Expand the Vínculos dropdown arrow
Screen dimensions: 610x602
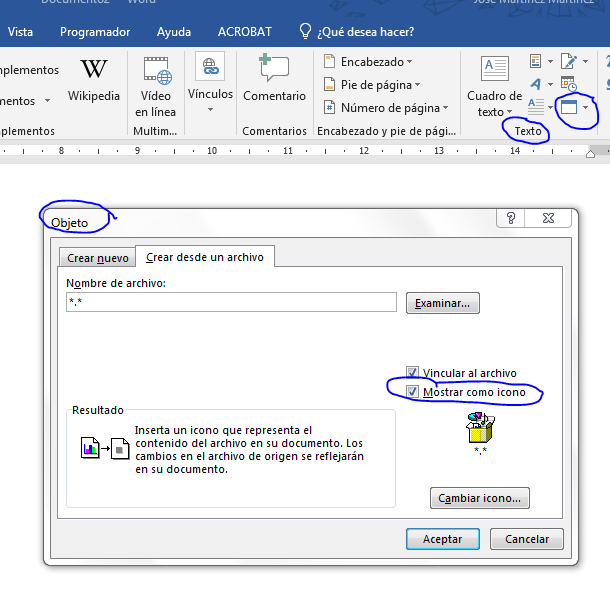[210, 110]
